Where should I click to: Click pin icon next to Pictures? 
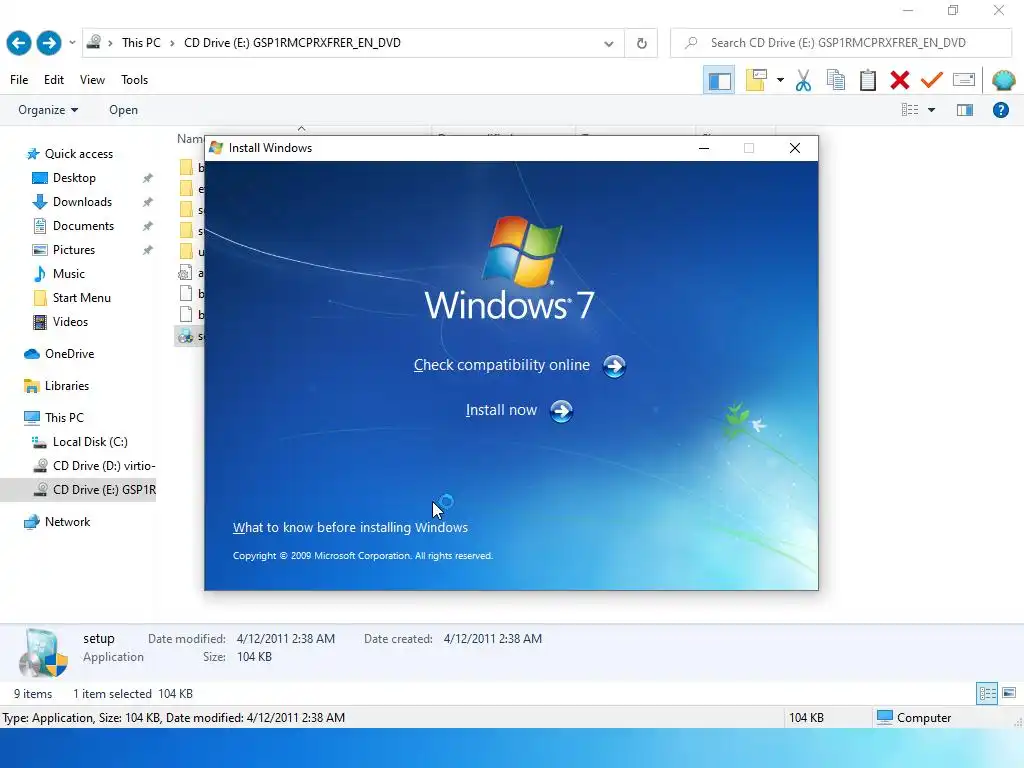click(x=148, y=250)
